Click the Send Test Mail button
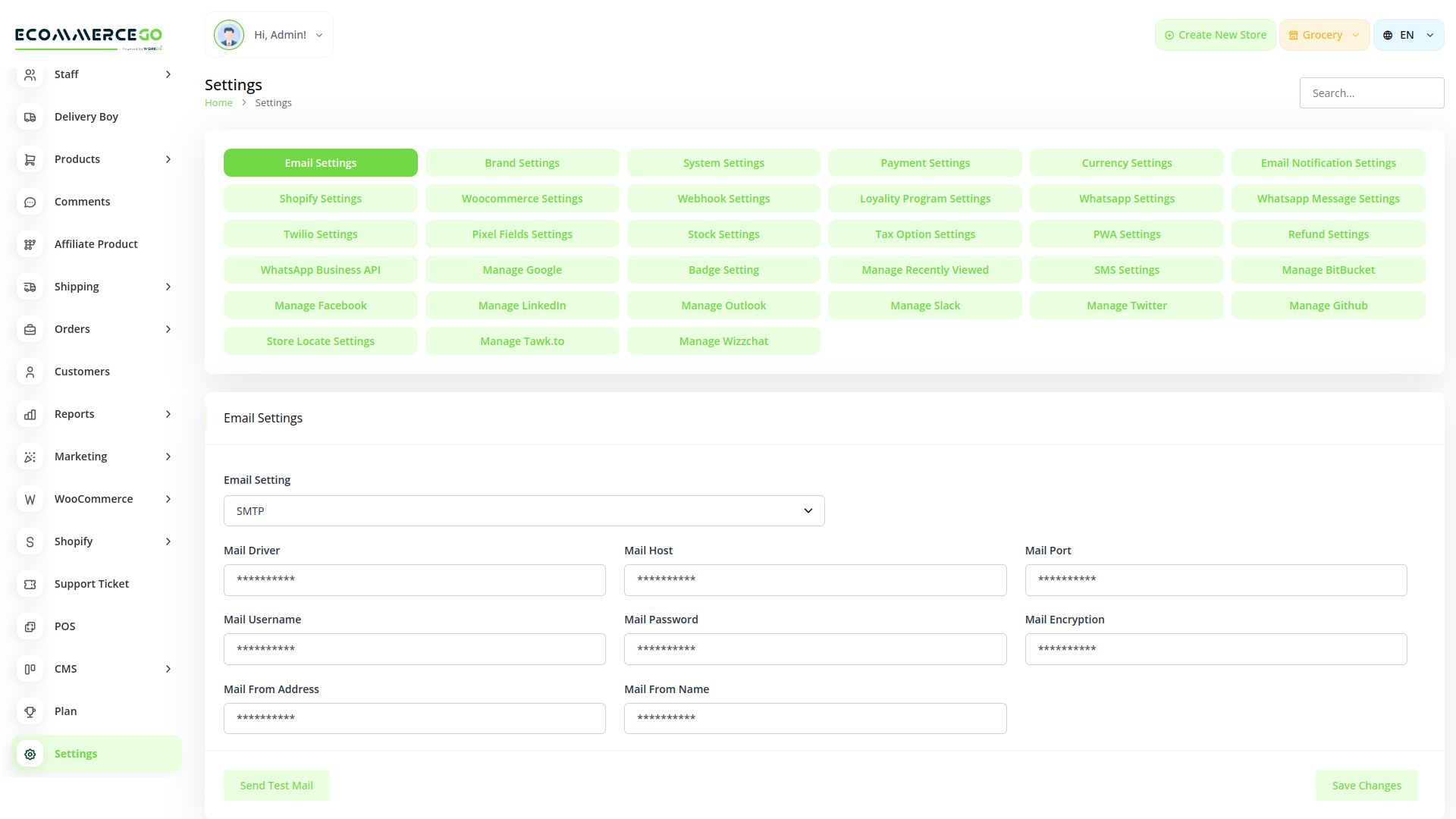 pos(277,785)
